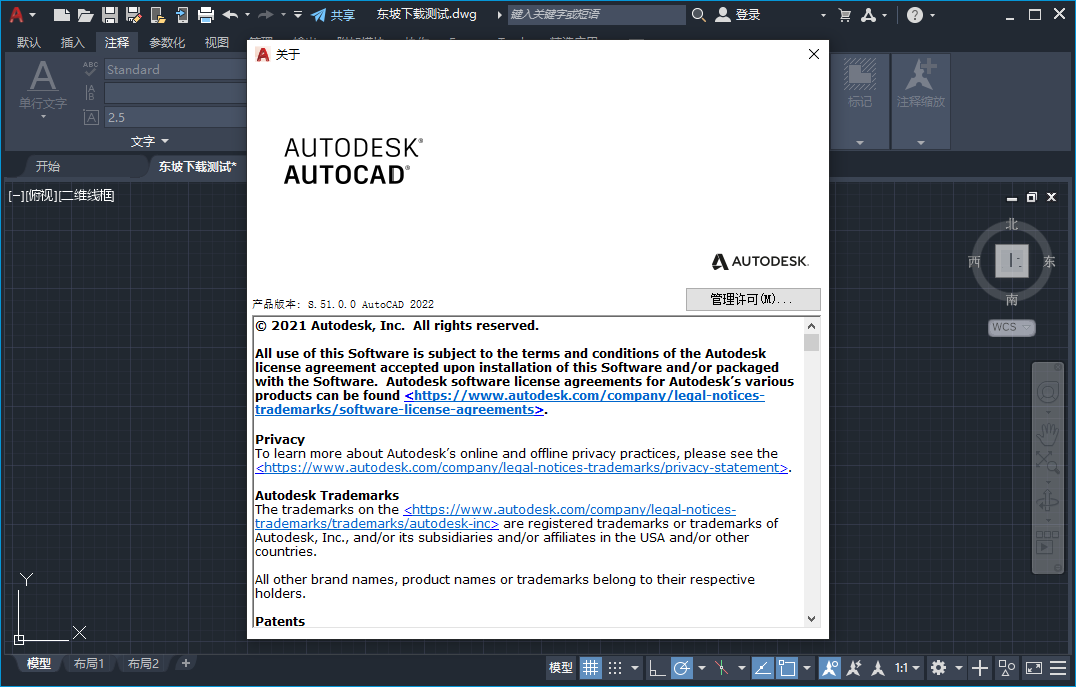
Task: Open the WCS dropdown below the ViewCube
Action: (x=1011, y=327)
